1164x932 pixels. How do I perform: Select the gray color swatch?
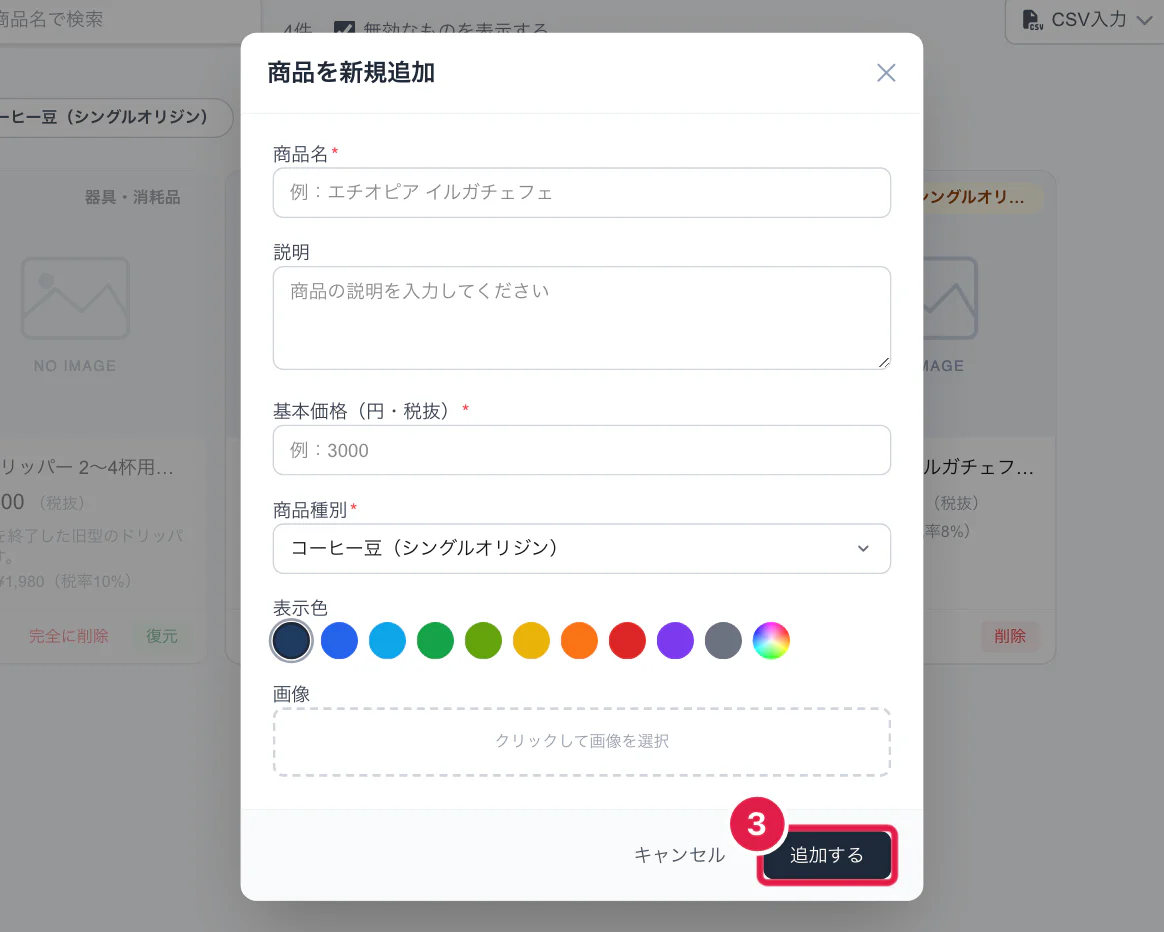point(723,640)
